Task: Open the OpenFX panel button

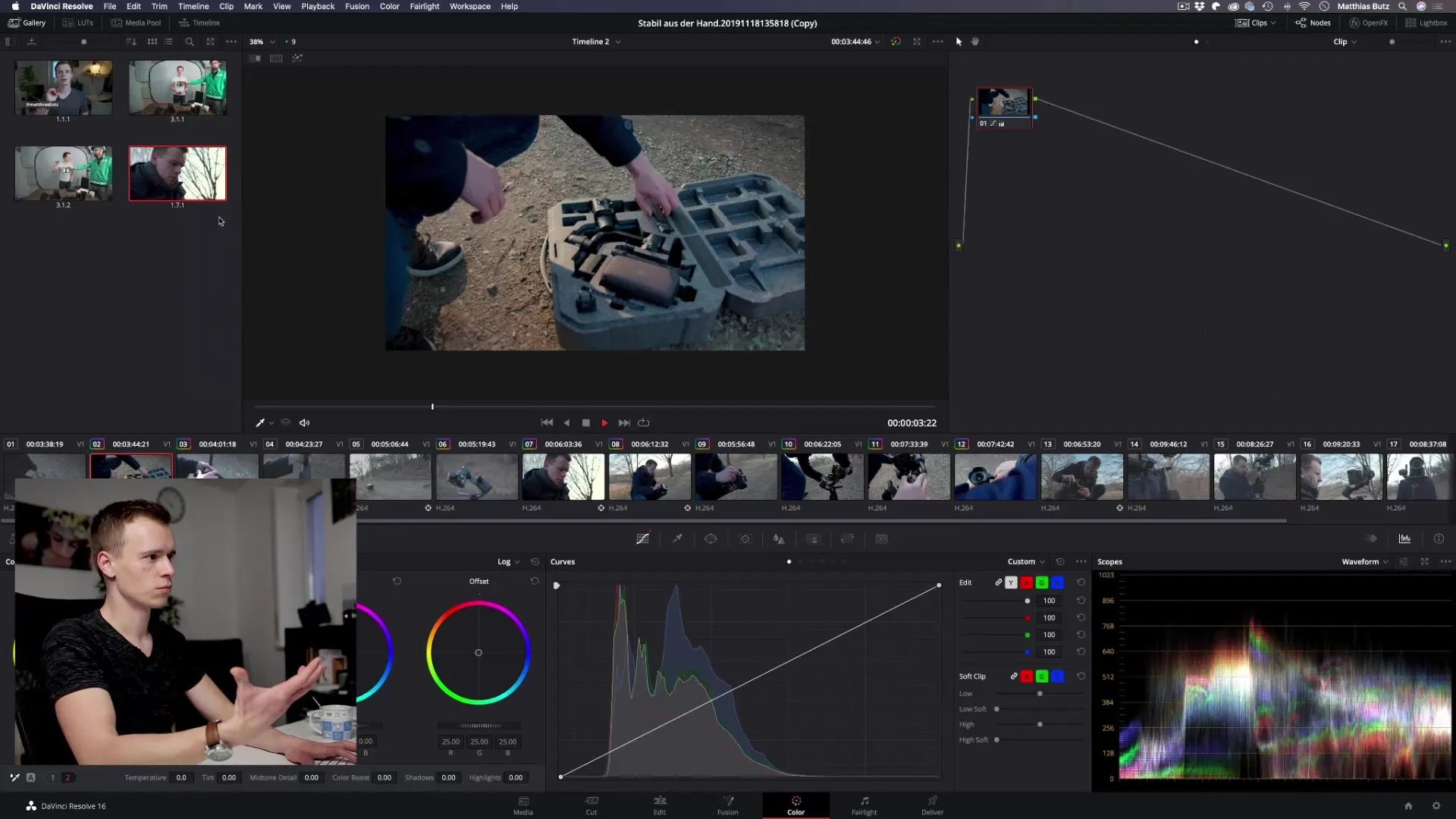Action: click(x=1368, y=23)
